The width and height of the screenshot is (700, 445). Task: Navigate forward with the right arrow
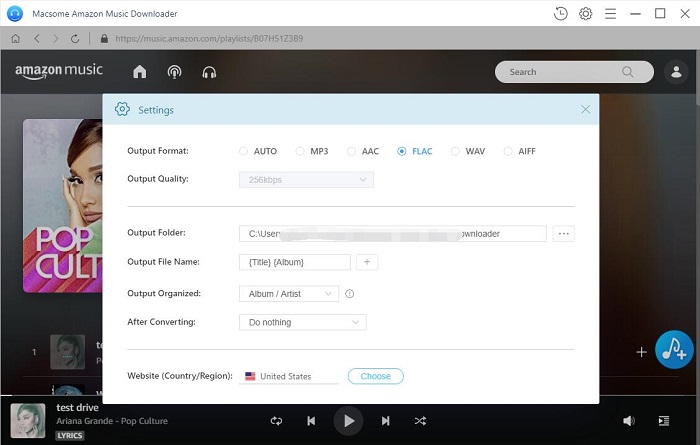(55, 39)
